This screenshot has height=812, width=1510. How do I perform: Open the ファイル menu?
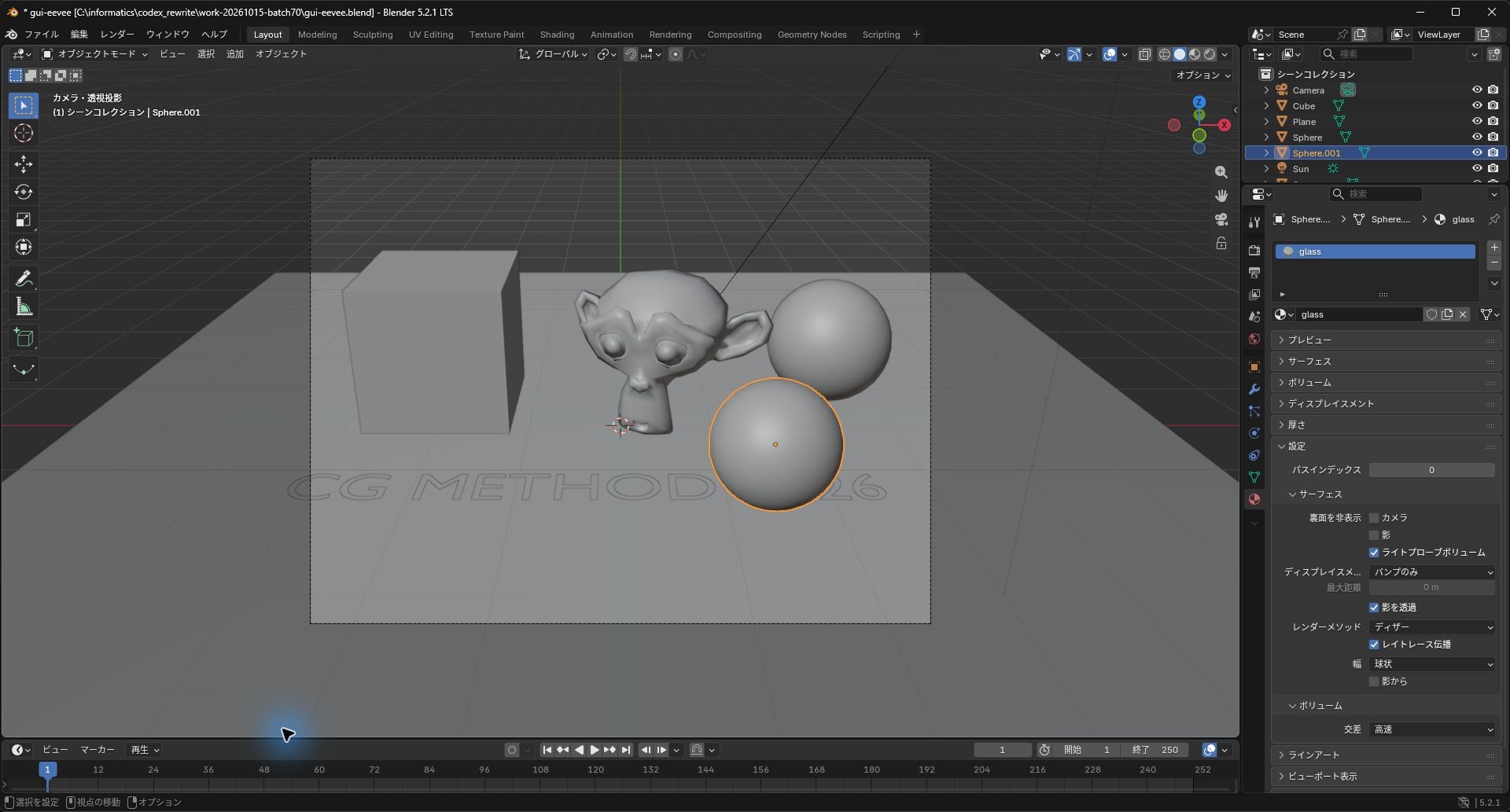click(x=41, y=35)
